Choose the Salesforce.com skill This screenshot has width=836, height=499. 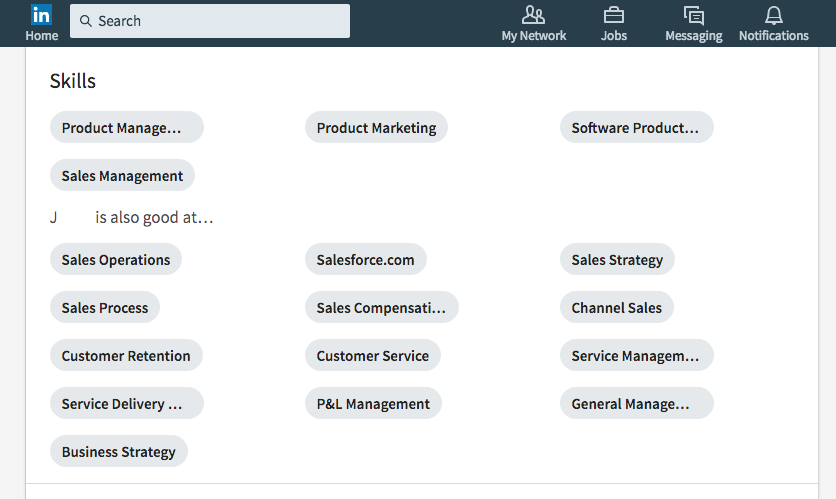[366, 259]
